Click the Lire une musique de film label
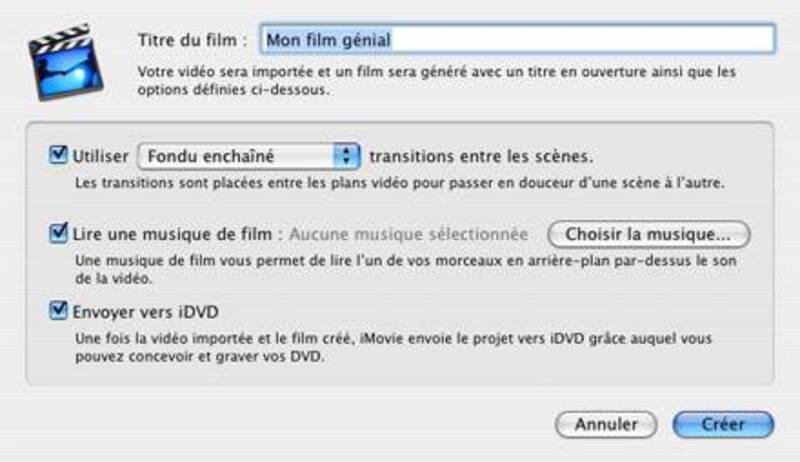This screenshot has height=462, width=800. (172, 234)
